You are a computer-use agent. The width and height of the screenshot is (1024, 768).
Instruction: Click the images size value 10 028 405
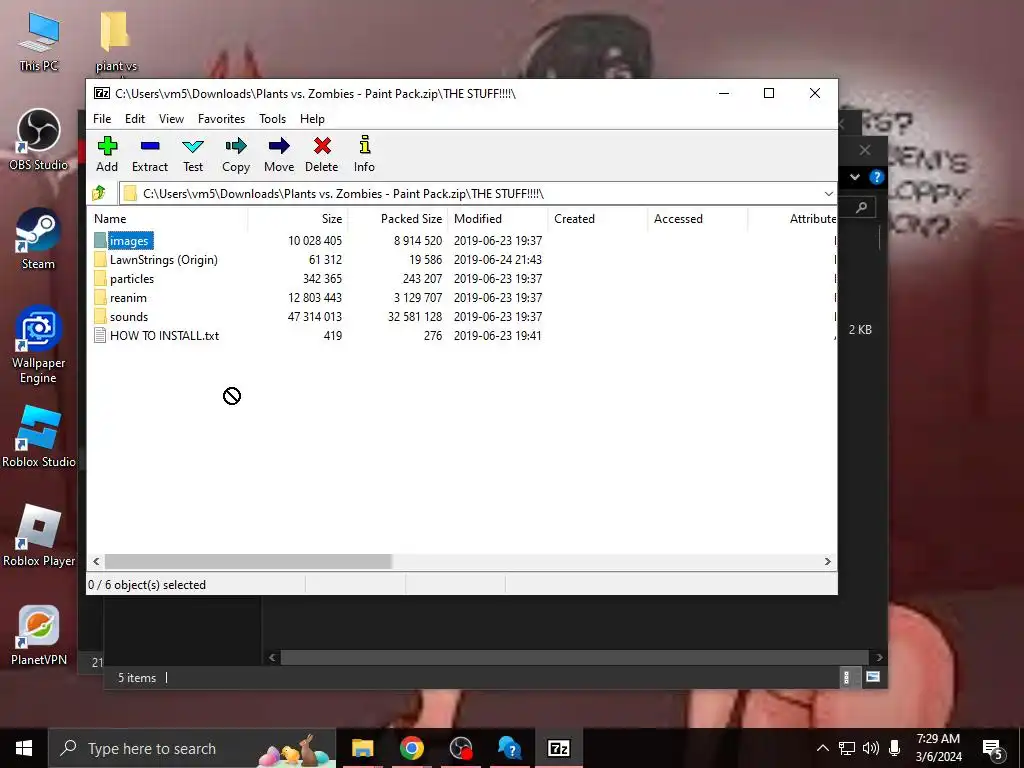315,241
